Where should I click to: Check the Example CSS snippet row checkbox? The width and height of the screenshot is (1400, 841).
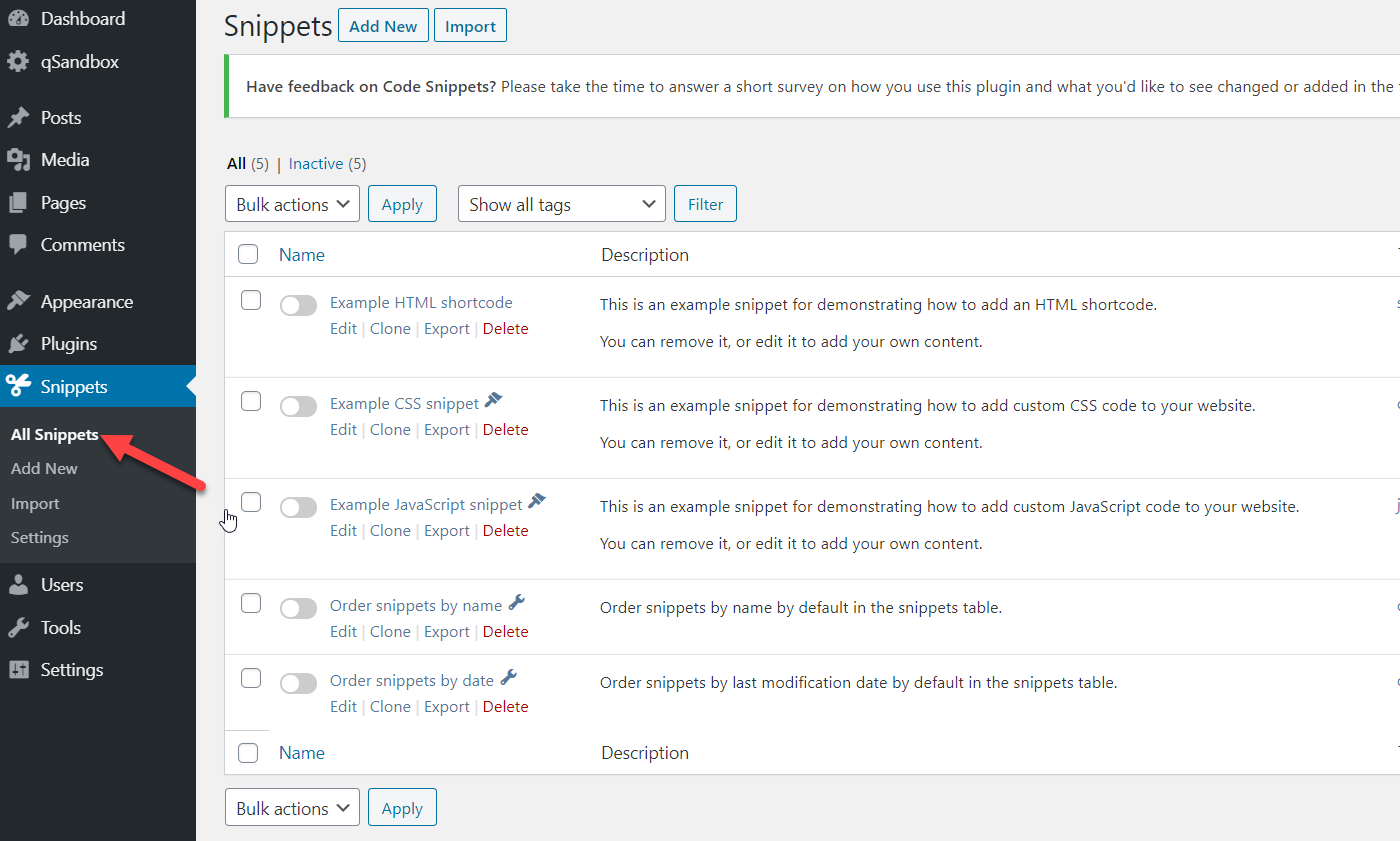tap(251, 401)
